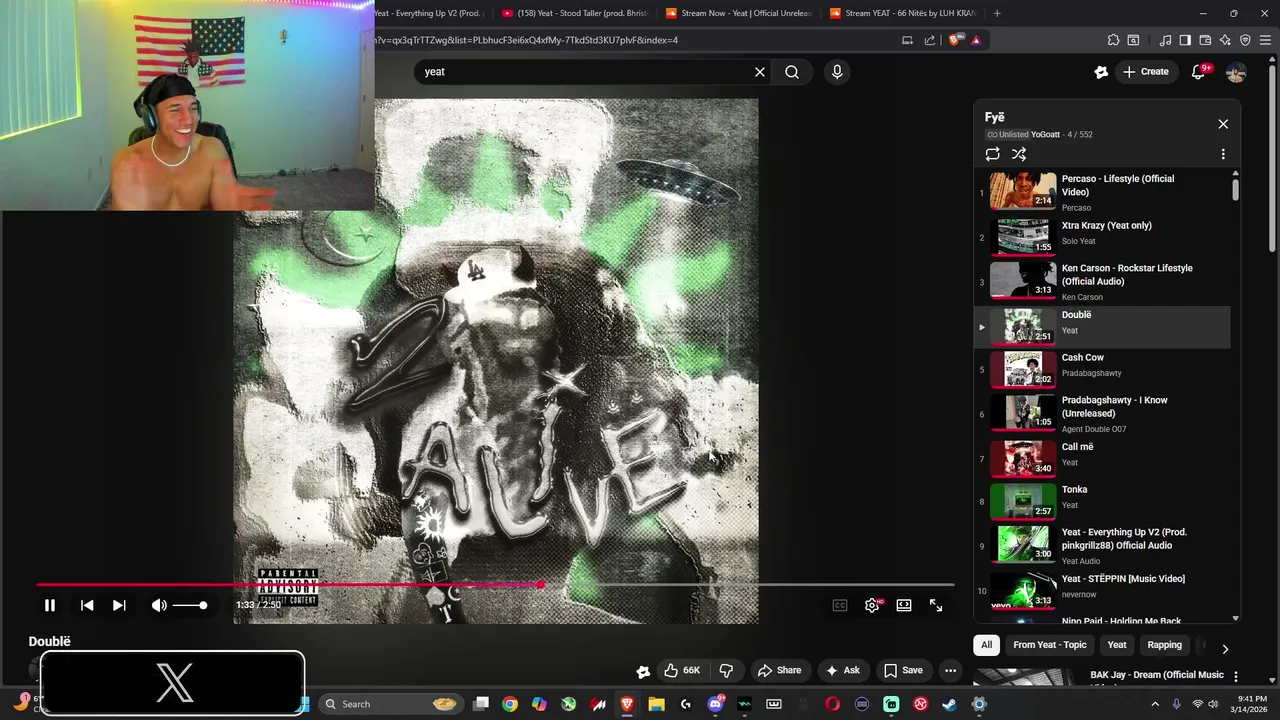
Task: Clear the 'yeat' search text
Action: click(x=760, y=72)
